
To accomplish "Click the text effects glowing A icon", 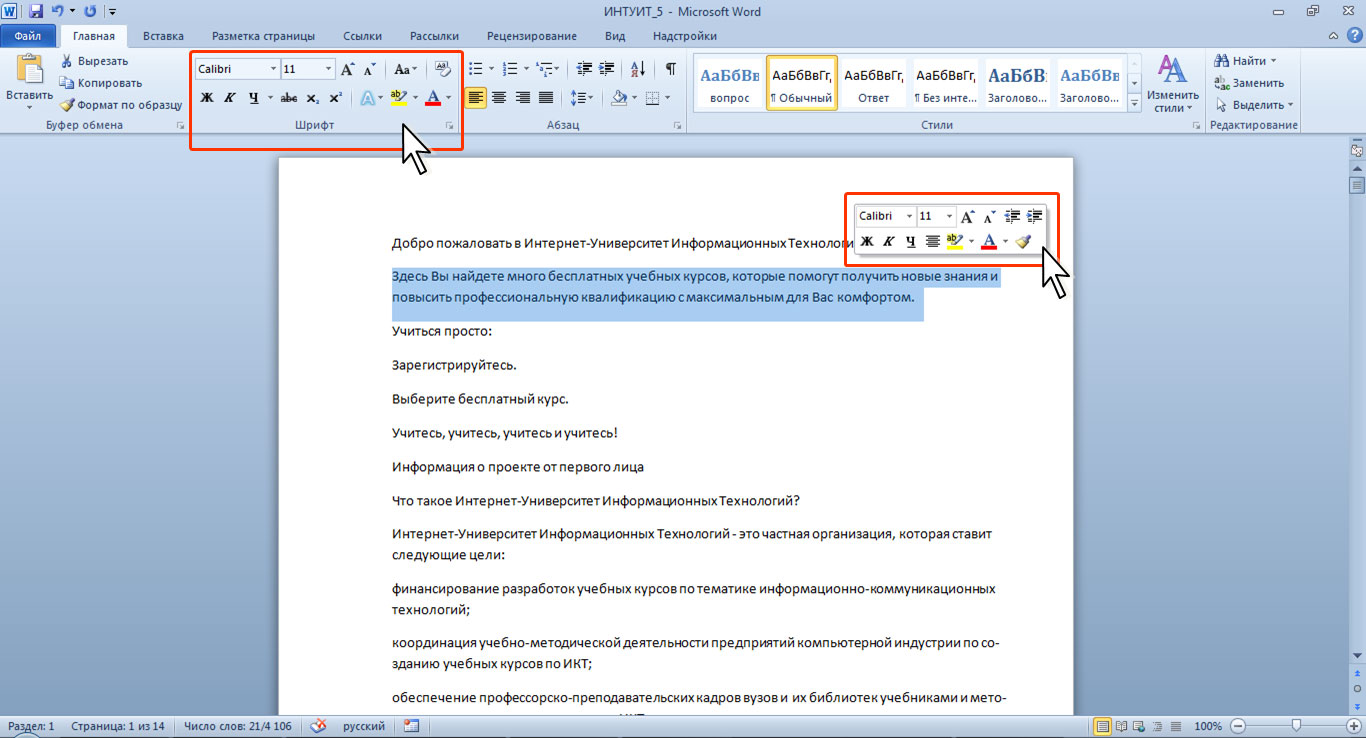I will click(x=367, y=98).
